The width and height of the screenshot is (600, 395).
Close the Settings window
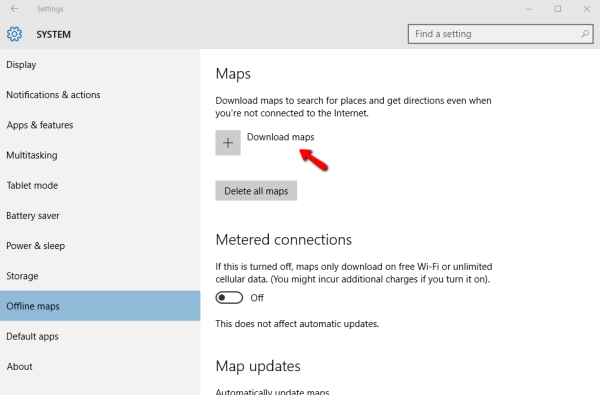pos(587,9)
